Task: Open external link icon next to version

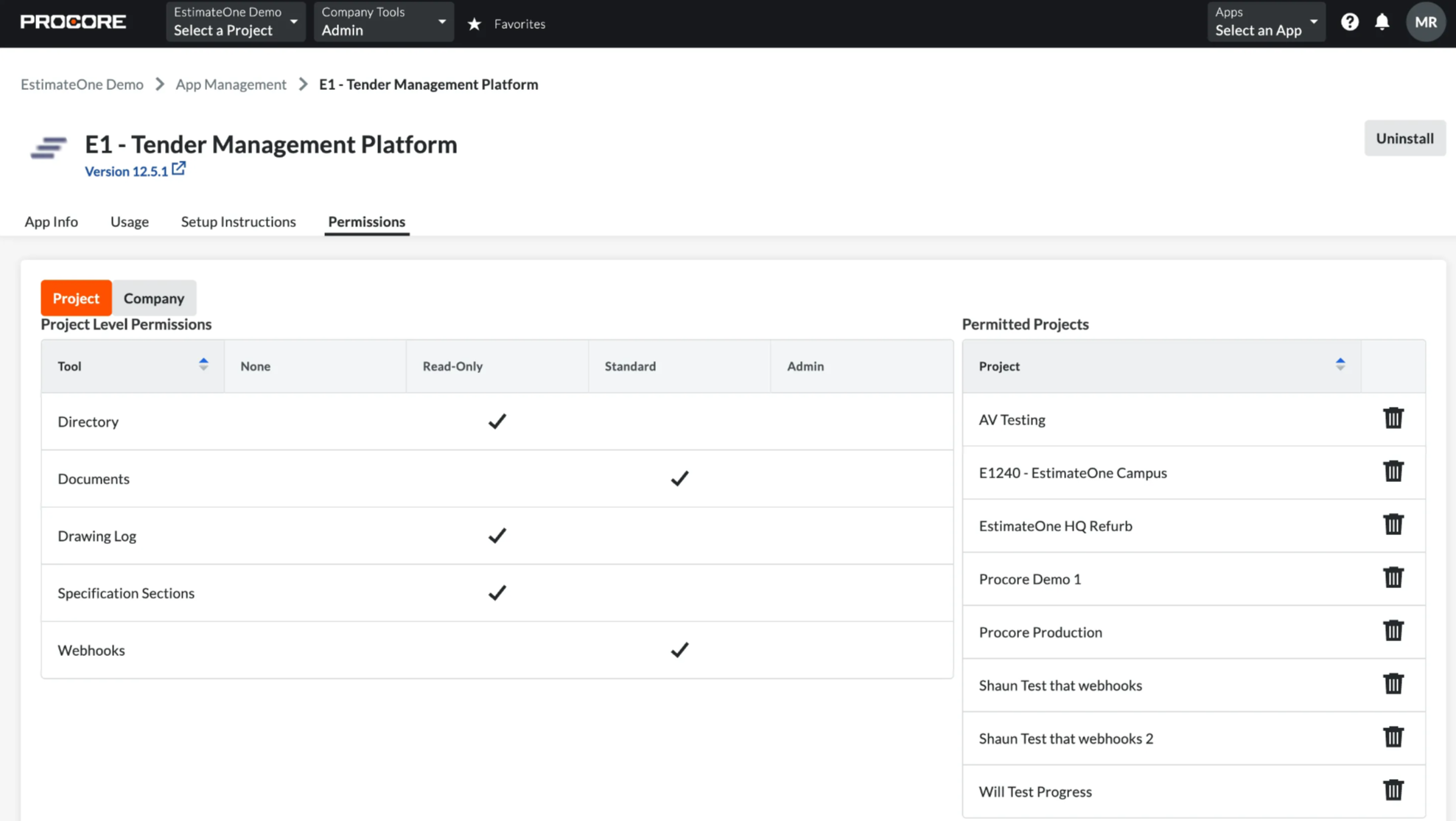Action: click(179, 169)
